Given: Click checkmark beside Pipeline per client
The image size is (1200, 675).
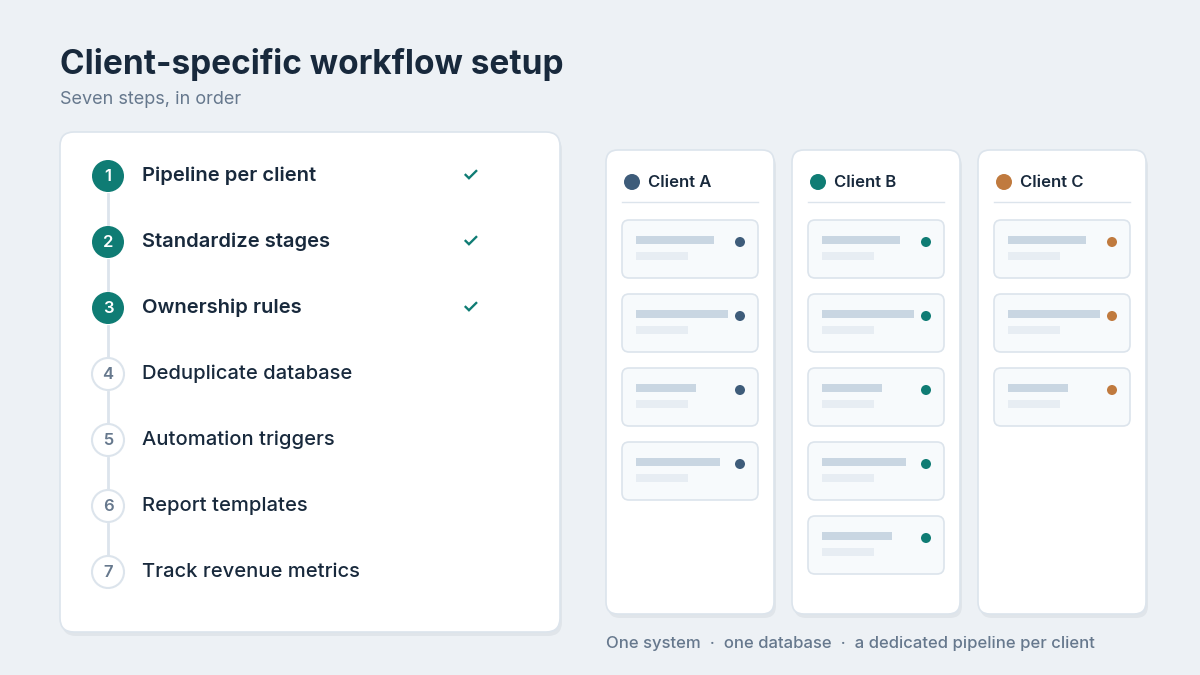Looking at the screenshot, I should pyautogui.click(x=471, y=174).
